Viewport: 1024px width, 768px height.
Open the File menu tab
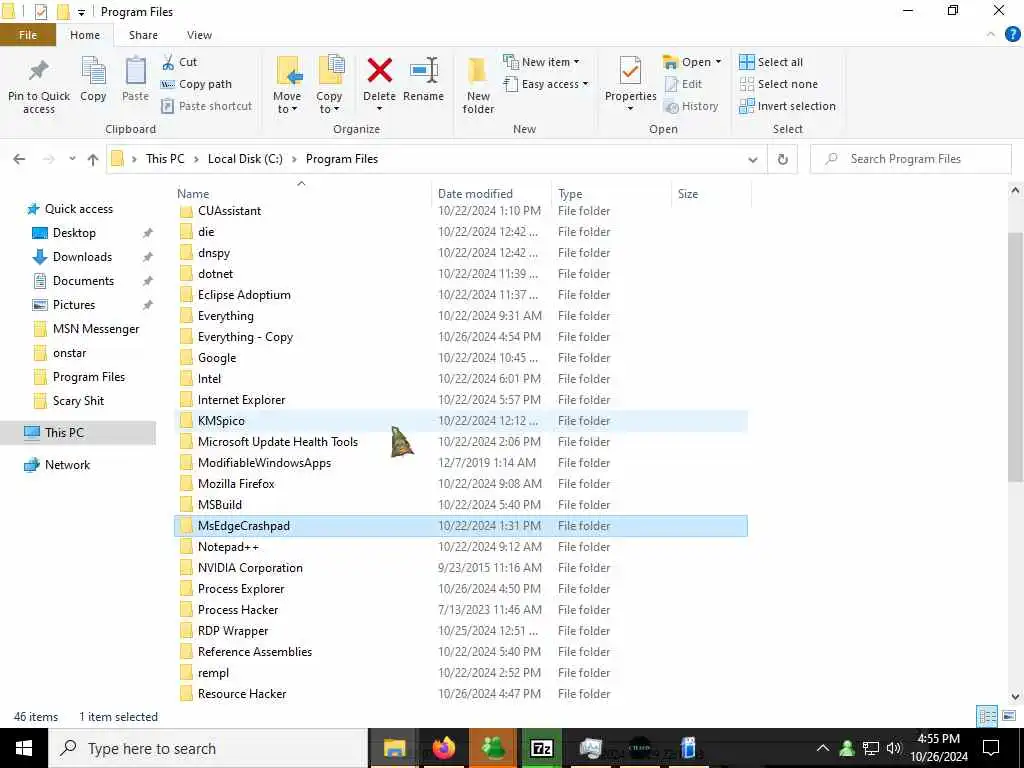(28, 35)
